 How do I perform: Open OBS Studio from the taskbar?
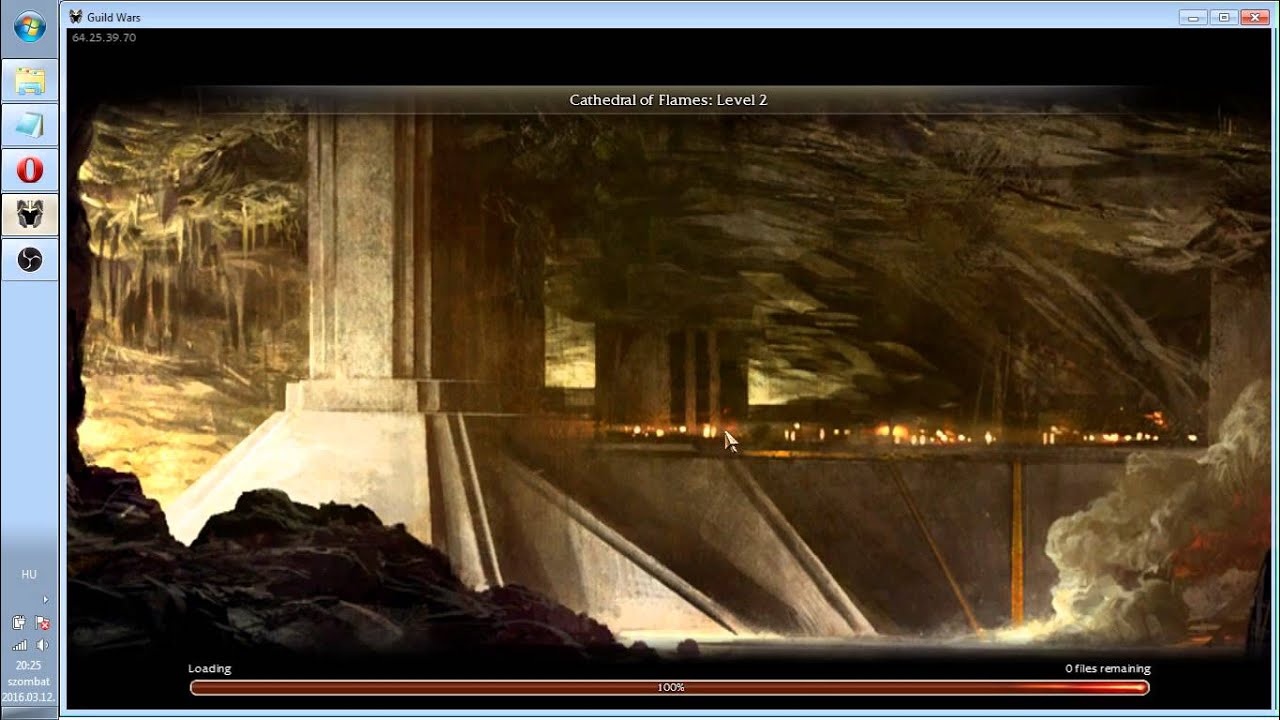(30, 259)
